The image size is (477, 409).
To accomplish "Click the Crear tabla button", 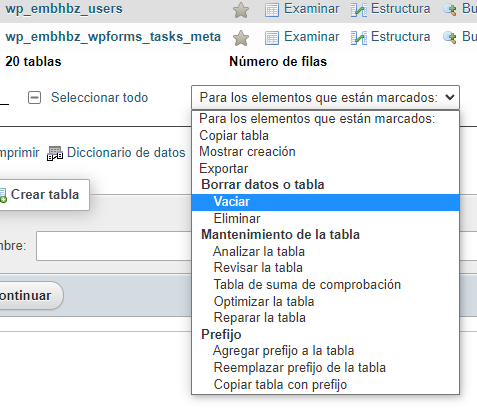I will tap(43, 195).
